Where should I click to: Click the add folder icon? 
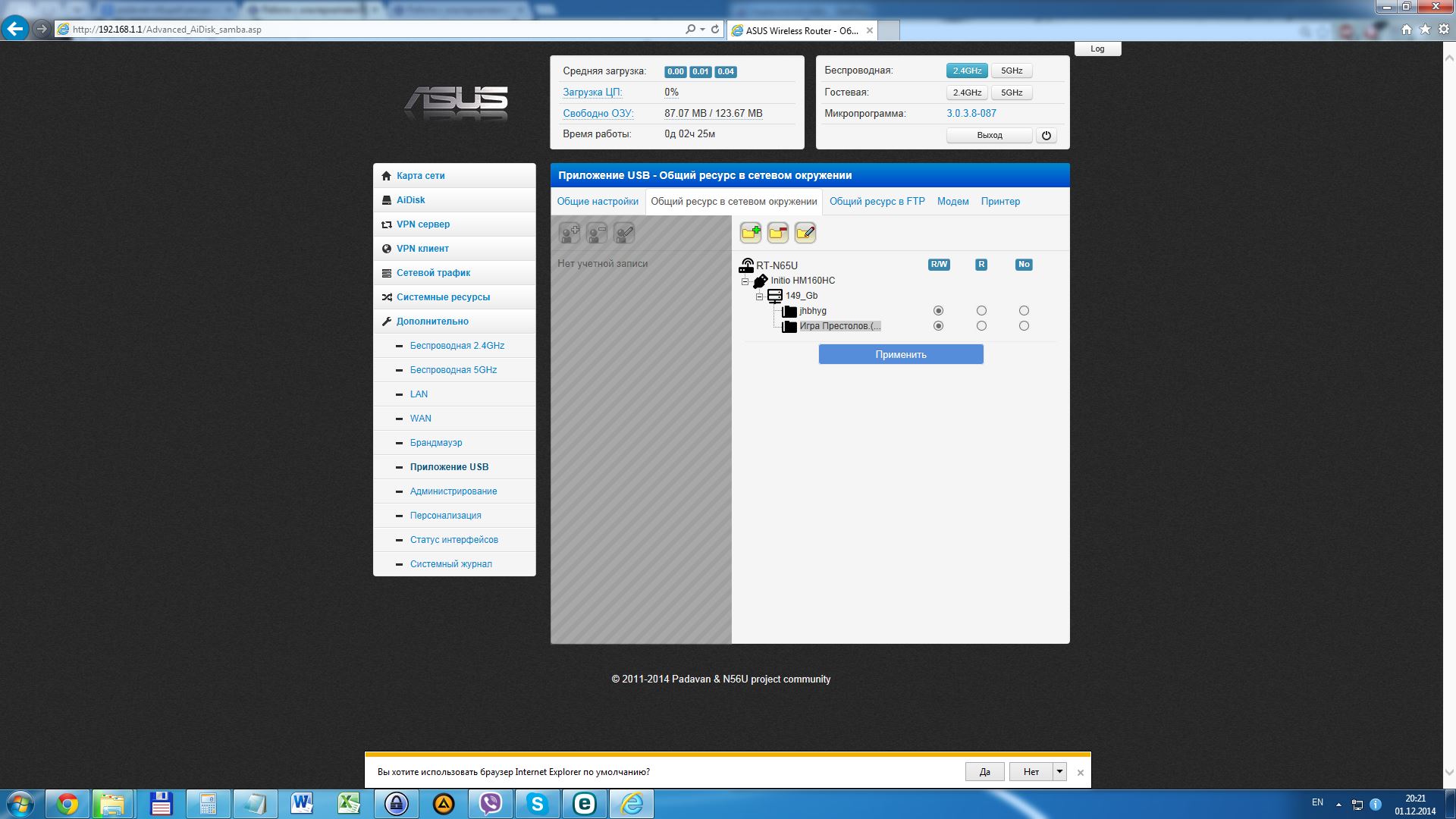pyautogui.click(x=750, y=233)
